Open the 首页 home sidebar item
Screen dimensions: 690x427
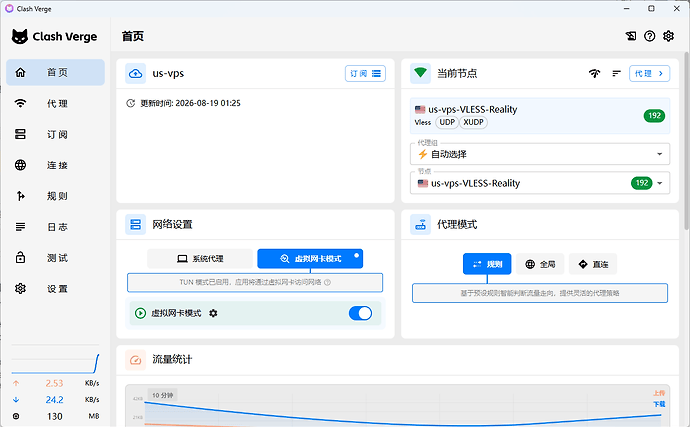point(55,72)
